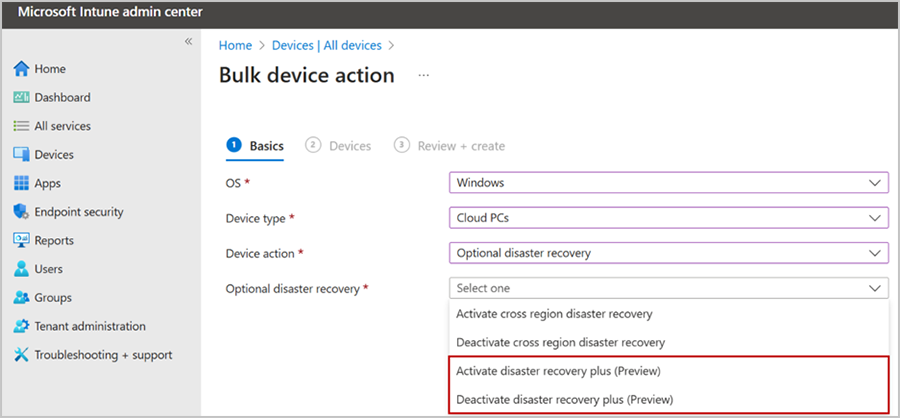
Task: Open Tenant administration gear icon
Action: [x=21, y=326]
